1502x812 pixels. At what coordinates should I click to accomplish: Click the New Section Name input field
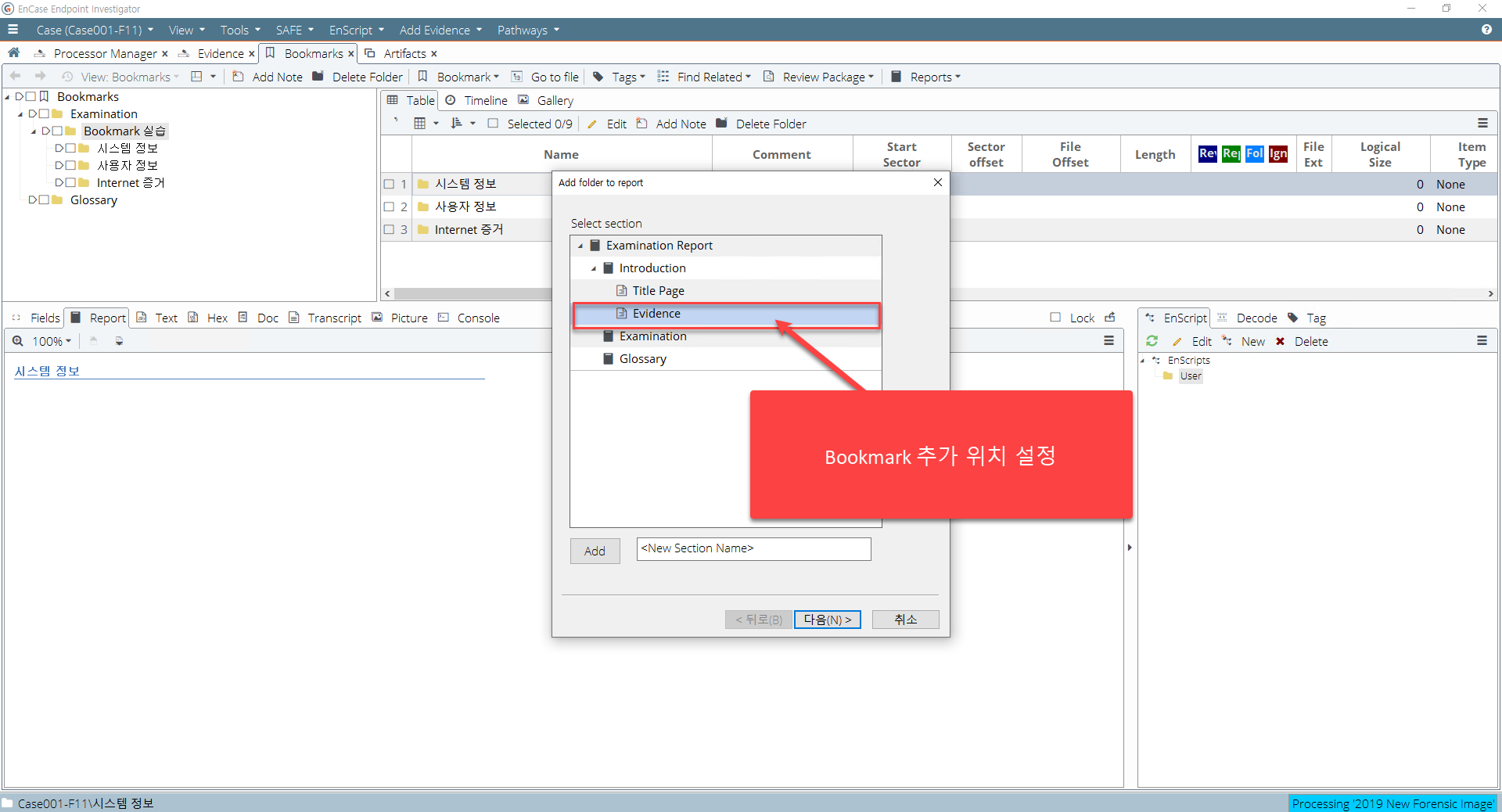(753, 549)
